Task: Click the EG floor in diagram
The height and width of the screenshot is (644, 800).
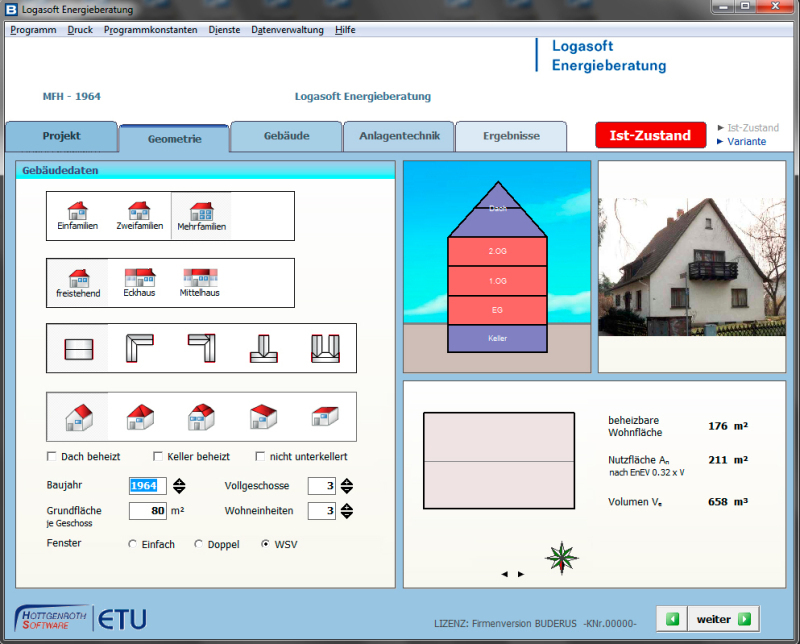Action: coord(497,310)
